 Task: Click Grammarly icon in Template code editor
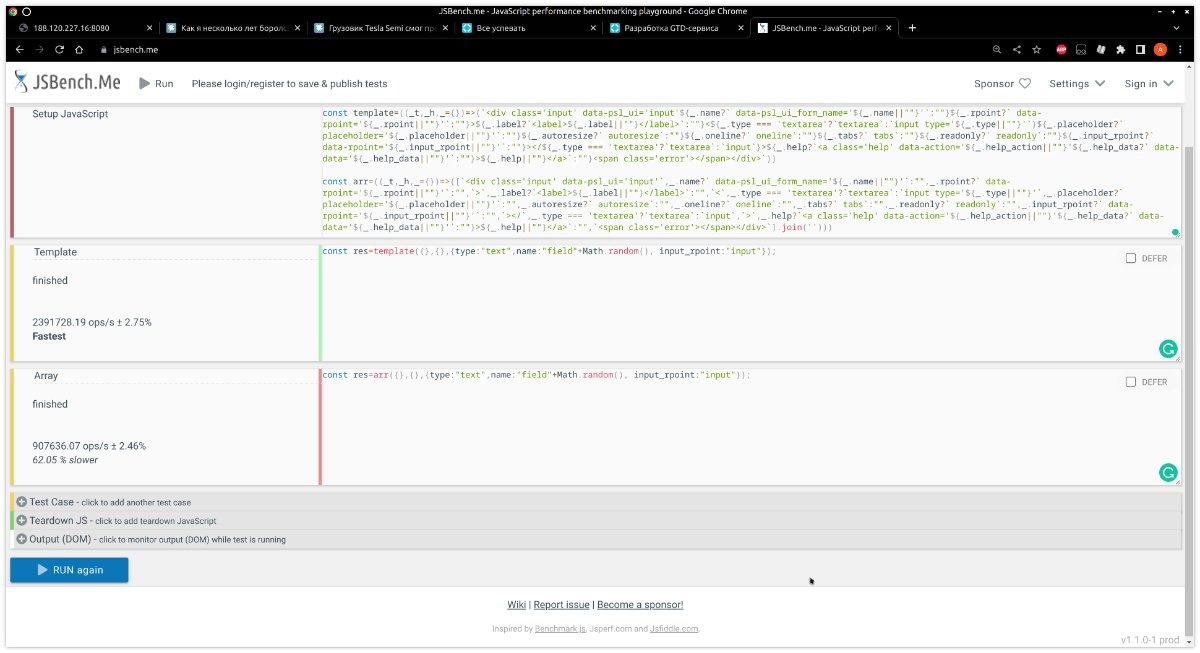click(x=1167, y=349)
